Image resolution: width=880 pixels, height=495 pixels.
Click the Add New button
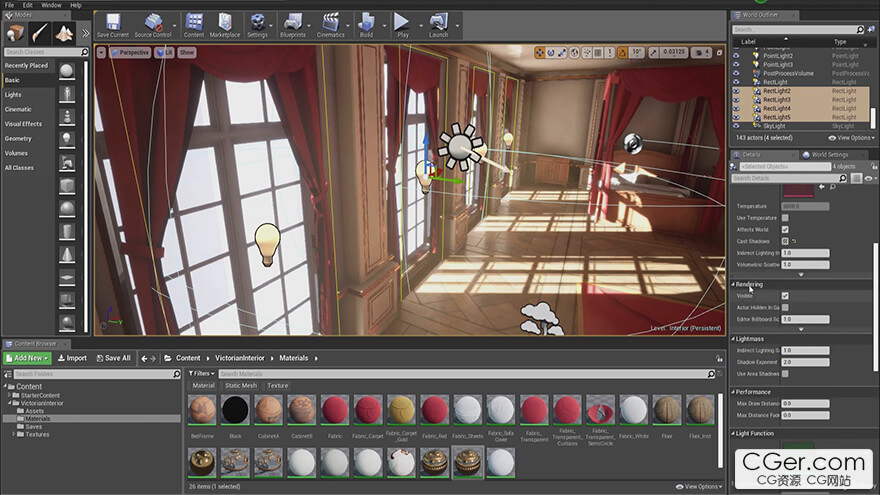(x=27, y=358)
